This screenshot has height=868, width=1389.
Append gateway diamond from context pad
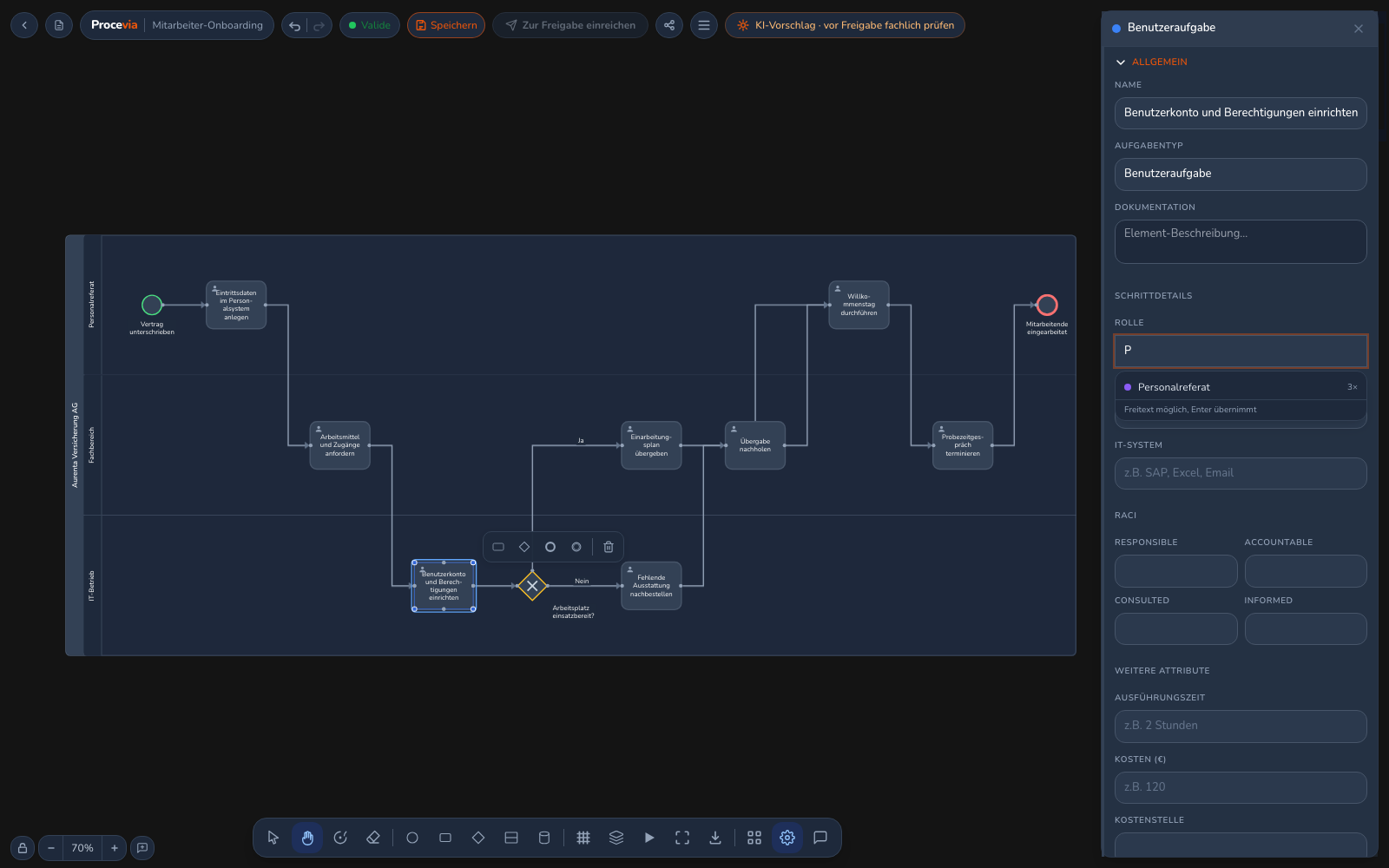tap(524, 547)
